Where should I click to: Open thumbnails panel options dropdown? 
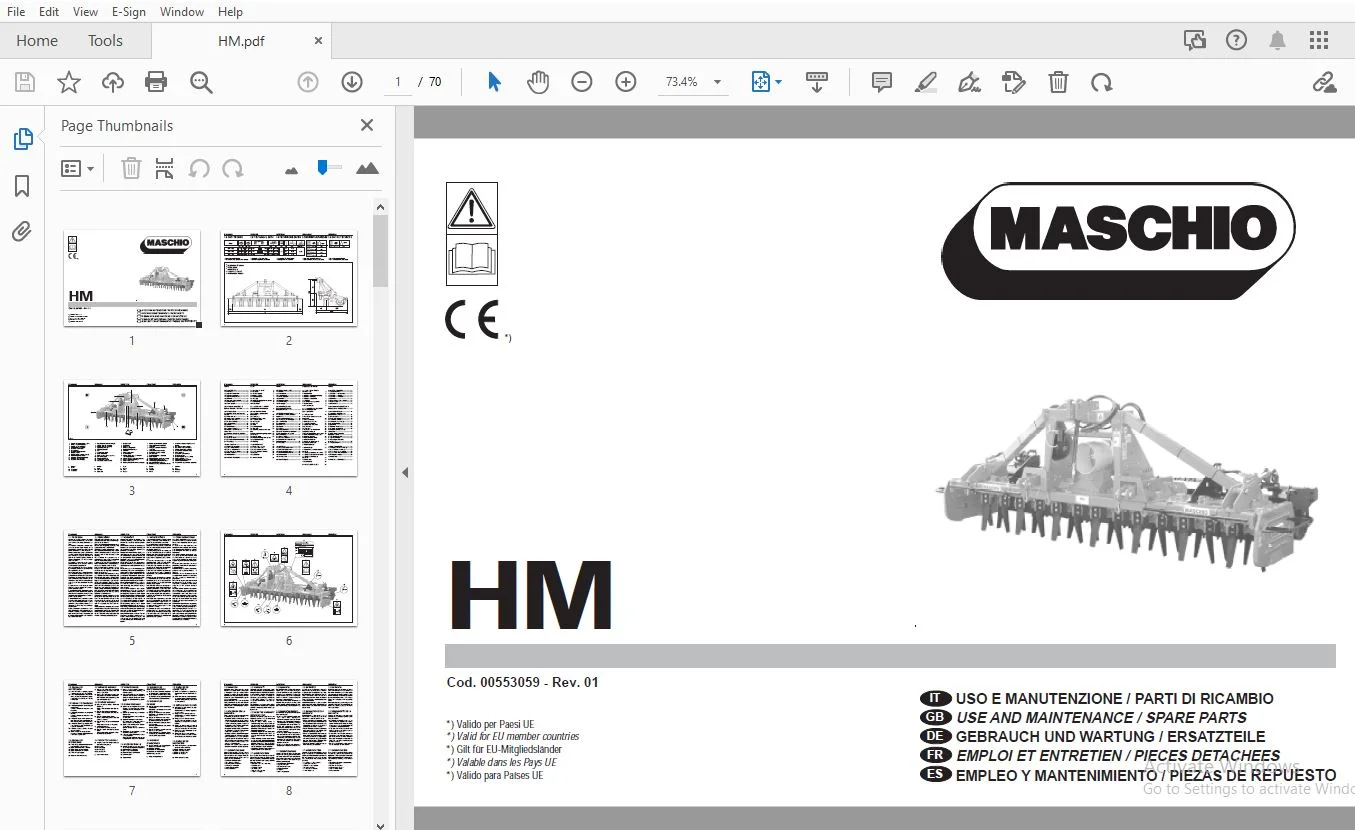coord(78,168)
